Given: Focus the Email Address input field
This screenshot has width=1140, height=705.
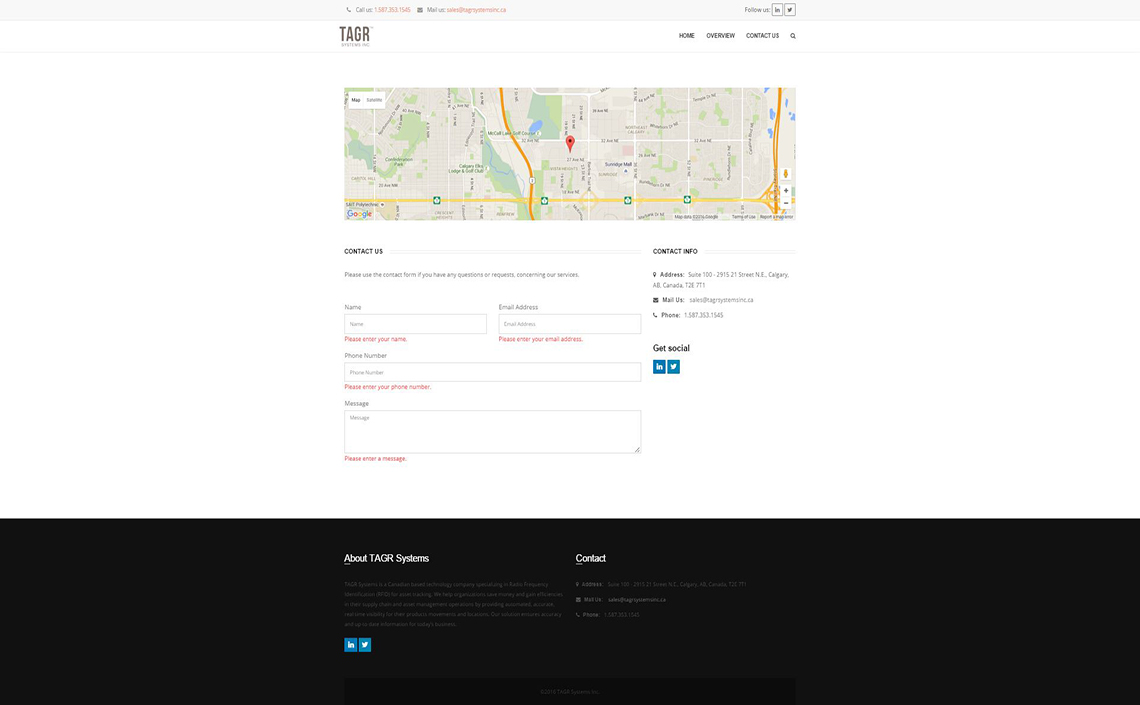Looking at the screenshot, I should pyautogui.click(x=569, y=324).
